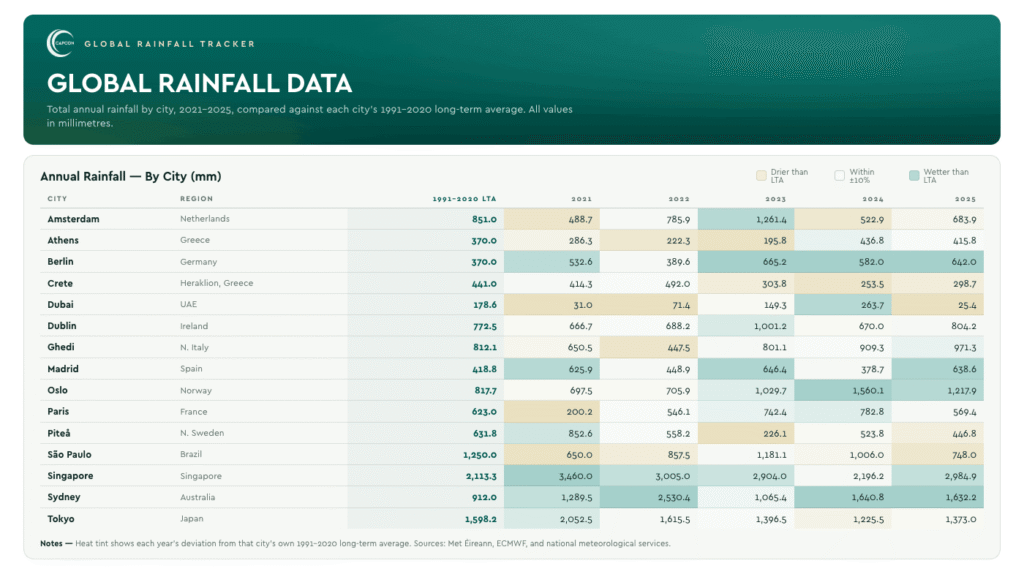Click Crete's 2024 value 253.5
Screen dimensions: 1024x585
pyautogui.click(x=872, y=284)
